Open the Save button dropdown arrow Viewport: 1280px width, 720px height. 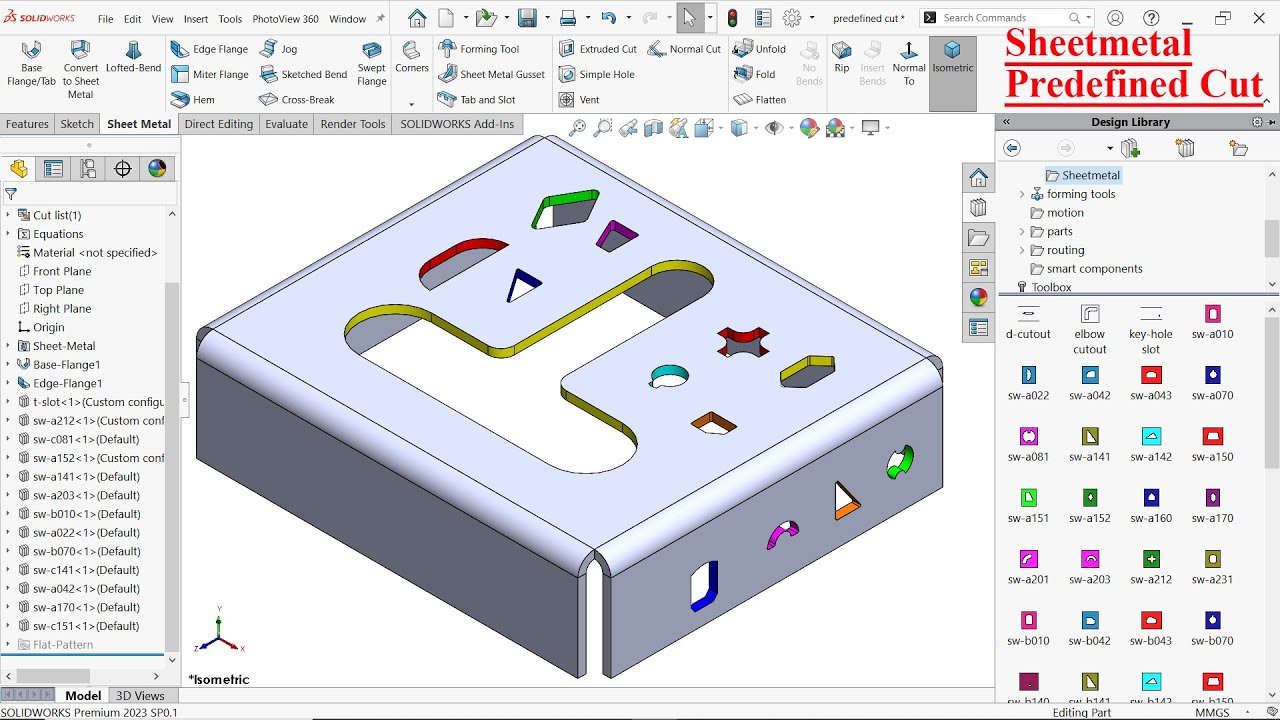pos(546,18)
